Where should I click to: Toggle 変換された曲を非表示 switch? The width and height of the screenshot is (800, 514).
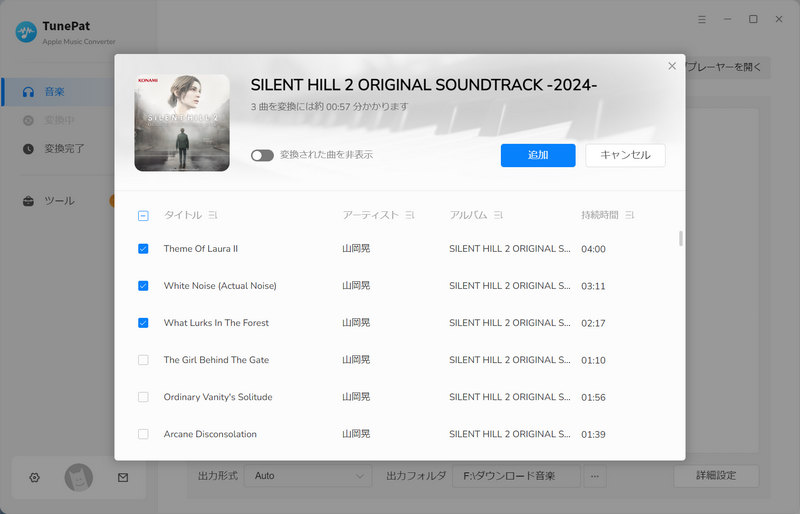coord(262,155)
